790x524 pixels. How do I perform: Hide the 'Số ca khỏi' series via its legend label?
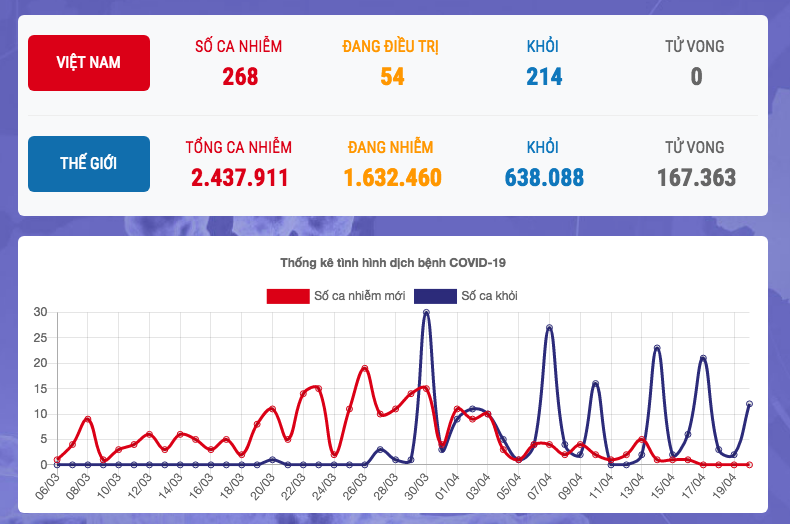[489, 296]
